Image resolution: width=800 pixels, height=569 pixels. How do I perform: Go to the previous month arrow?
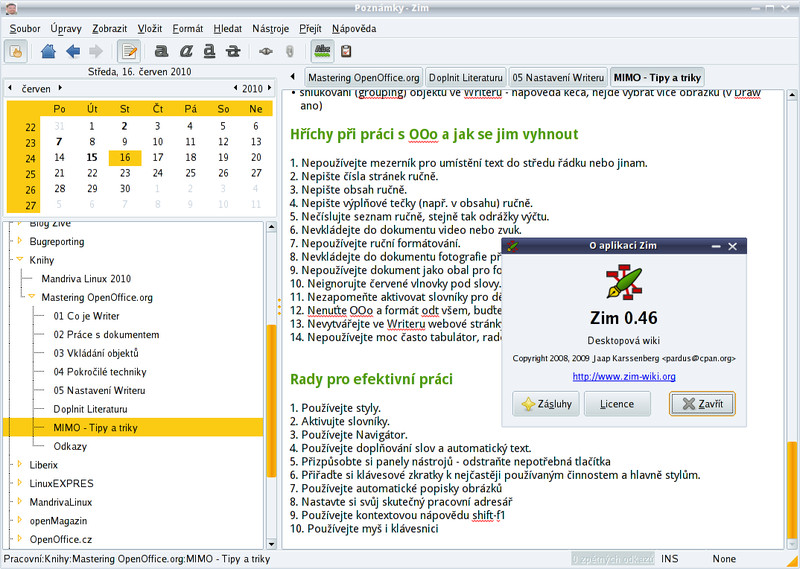pyautogui.click(x=10, y=88)
